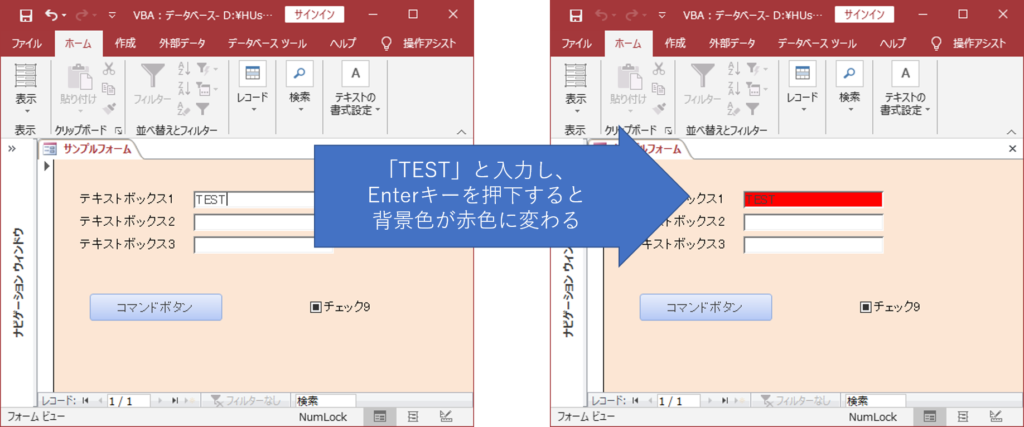Go to next record in left window
This screenshot has height=427, width=1024.
[161, 401]
